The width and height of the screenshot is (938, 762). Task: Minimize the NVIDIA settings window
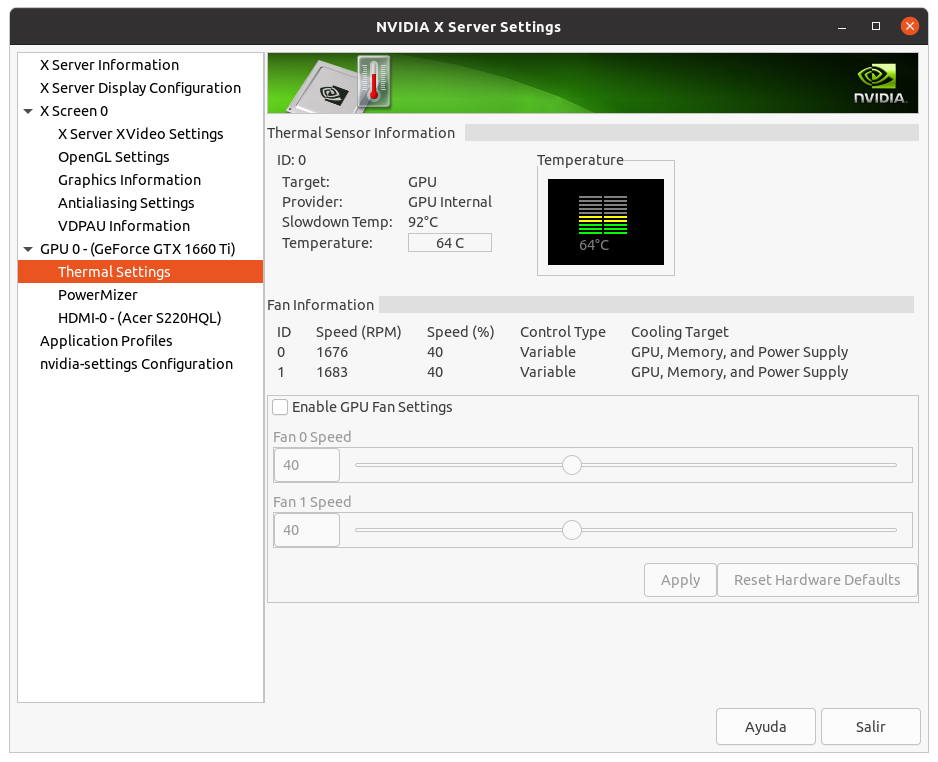(x=843, y=26)
